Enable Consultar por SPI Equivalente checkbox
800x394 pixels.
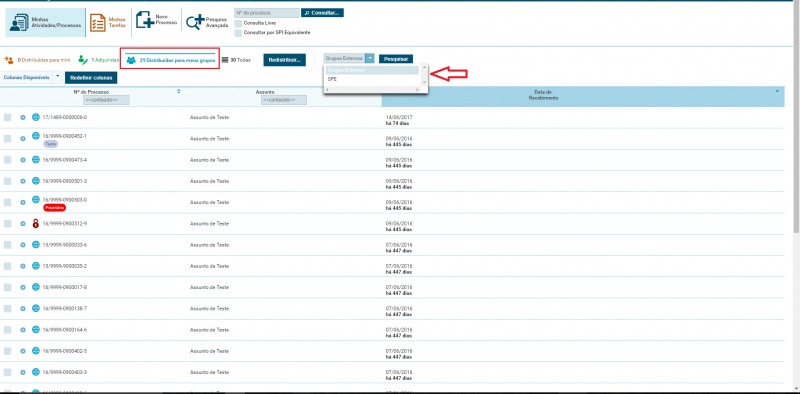pyautogui.click(x=238, y=33)
